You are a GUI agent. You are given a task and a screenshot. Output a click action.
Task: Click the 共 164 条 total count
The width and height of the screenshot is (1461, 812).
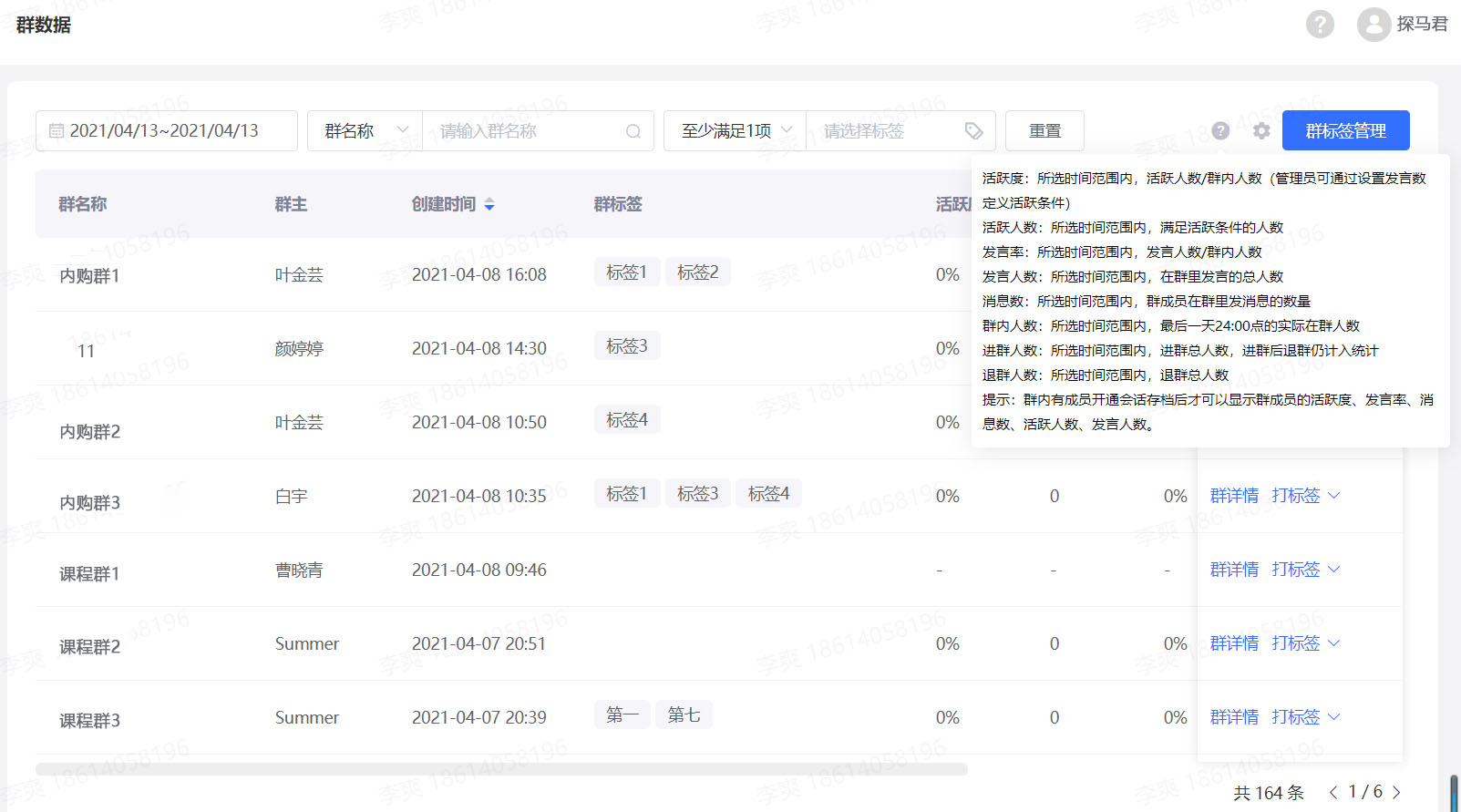pos(1269,793)
